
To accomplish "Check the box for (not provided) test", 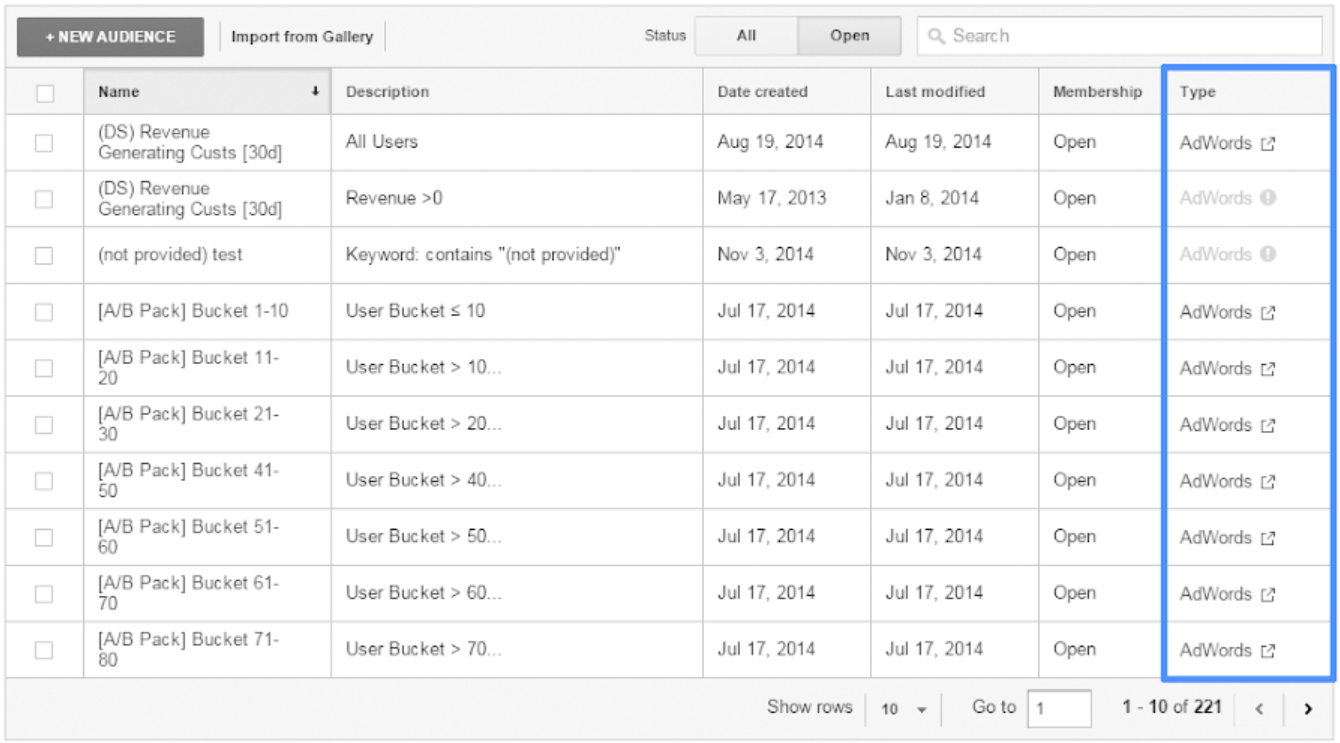I will point(44,255).
